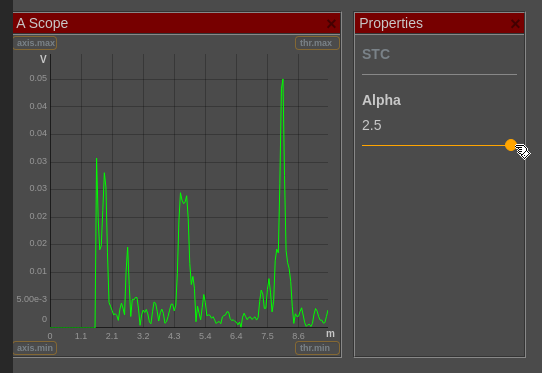Click the 4.3 distance axis tick label
Viewport: 542px width, 373px height.
174,336
